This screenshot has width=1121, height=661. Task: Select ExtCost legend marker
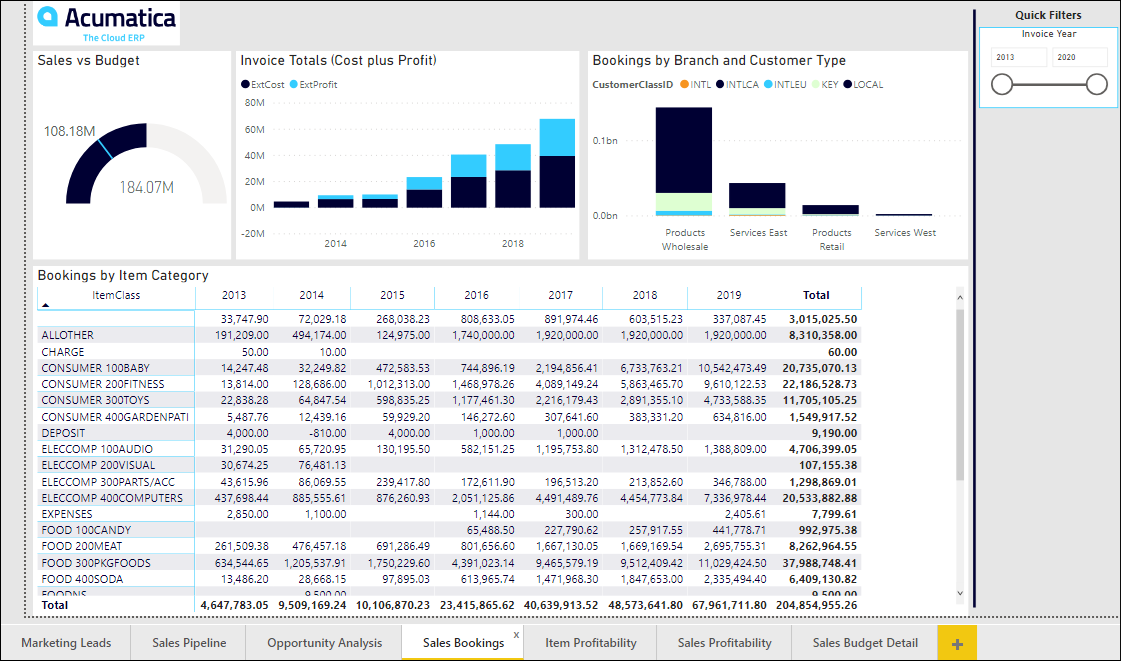(245, 85)
